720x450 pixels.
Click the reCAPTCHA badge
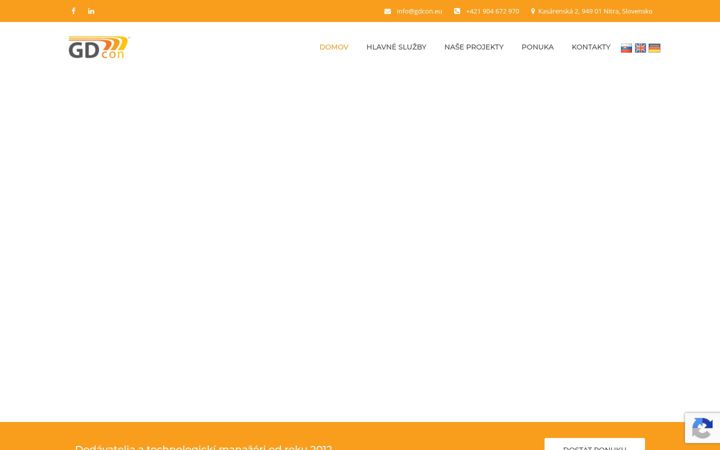702,428
